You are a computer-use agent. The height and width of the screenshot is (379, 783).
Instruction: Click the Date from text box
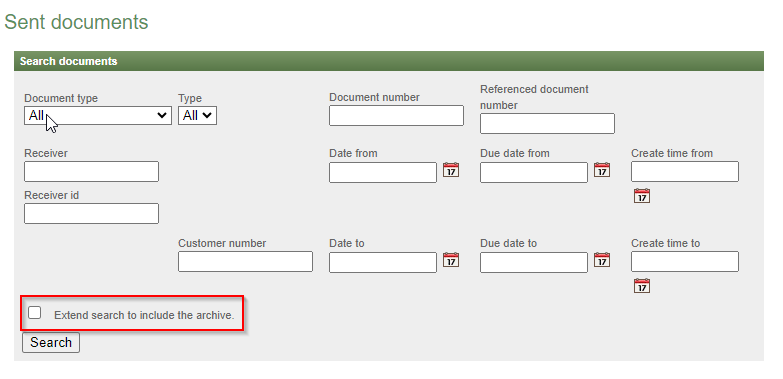[x=383, y=172]
